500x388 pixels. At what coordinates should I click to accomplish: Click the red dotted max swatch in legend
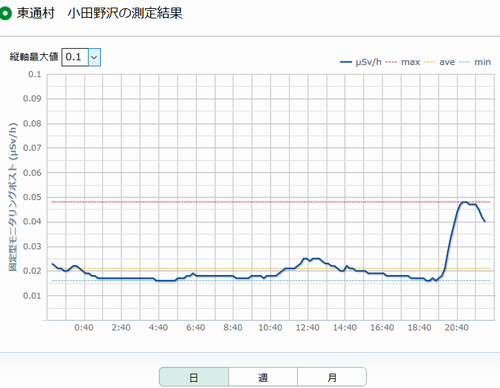[x=391, y=62]
